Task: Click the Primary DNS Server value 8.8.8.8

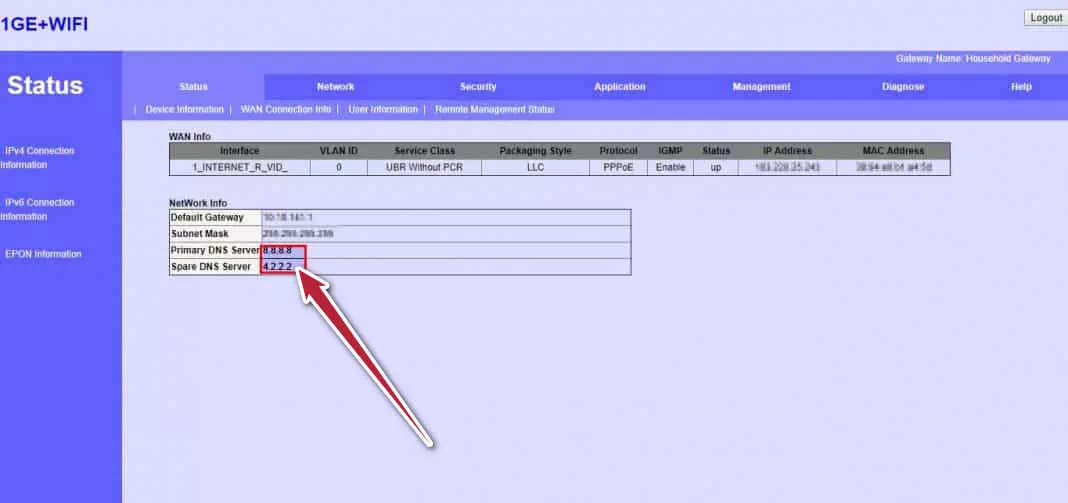Action: click(x=277, y=250)
